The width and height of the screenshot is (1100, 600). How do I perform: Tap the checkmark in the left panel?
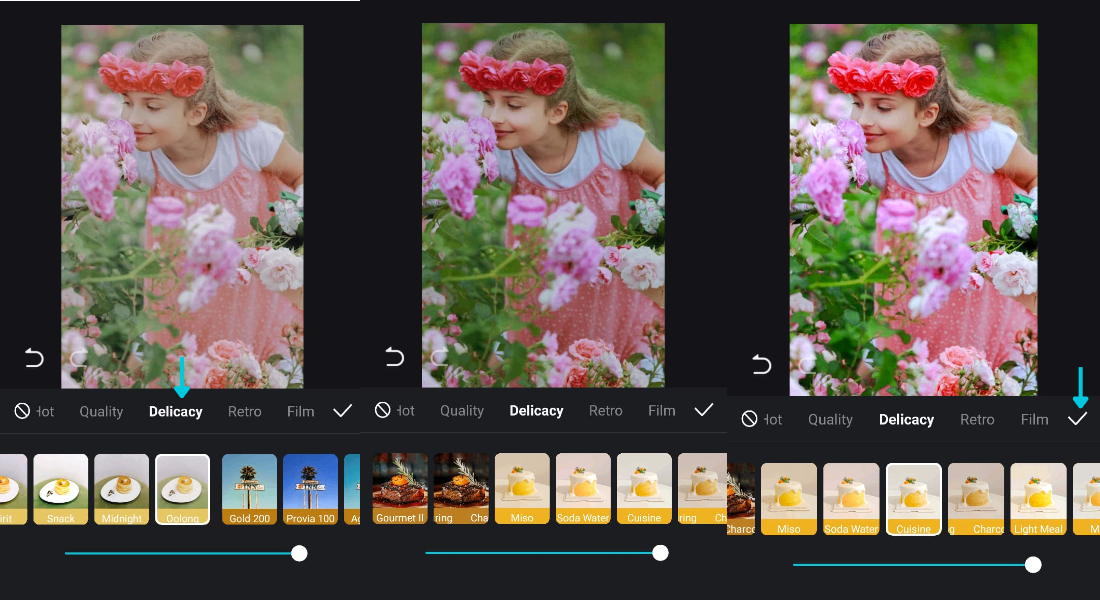pyautogui.click(x=342, y=411)
